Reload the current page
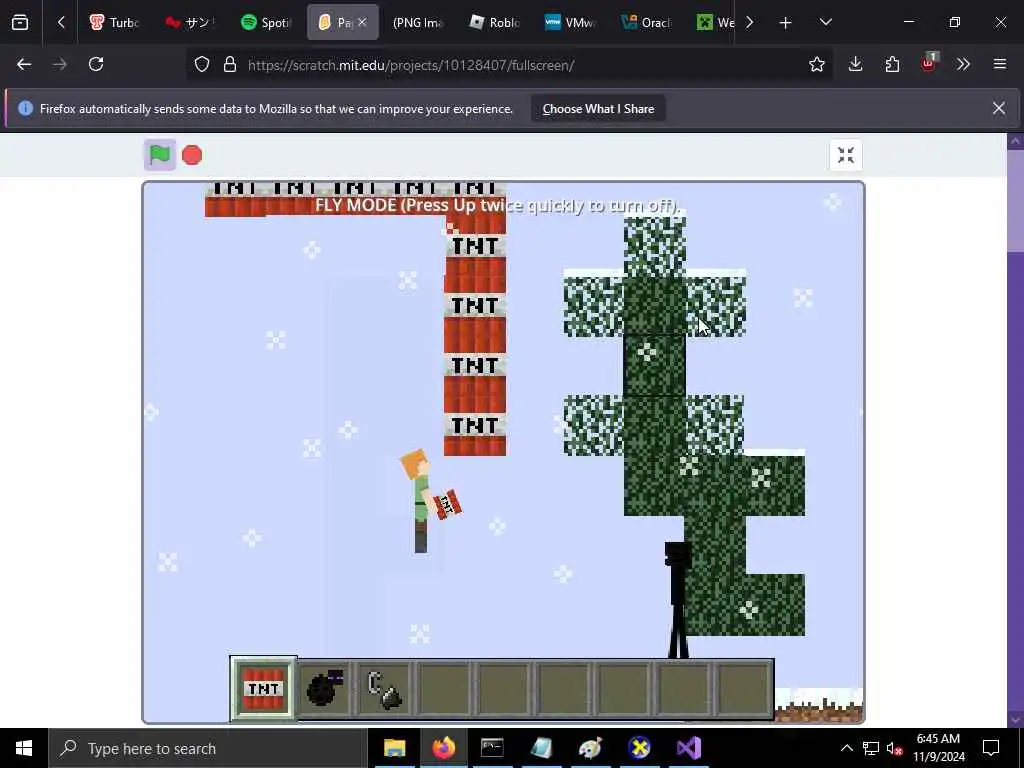Viewport: 1024px width, 768px height. pyautogui.click(x=96, y=64)
